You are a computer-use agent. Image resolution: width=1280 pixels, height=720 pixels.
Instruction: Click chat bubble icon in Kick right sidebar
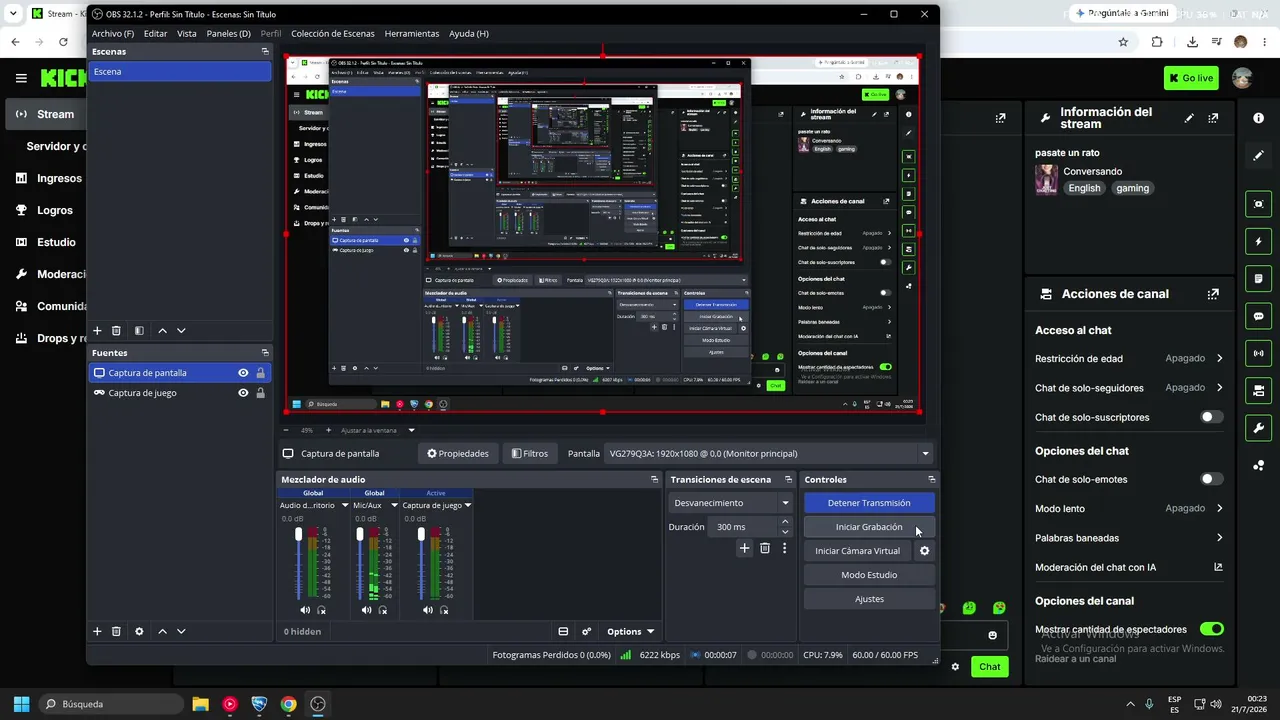coord(1258,316)
